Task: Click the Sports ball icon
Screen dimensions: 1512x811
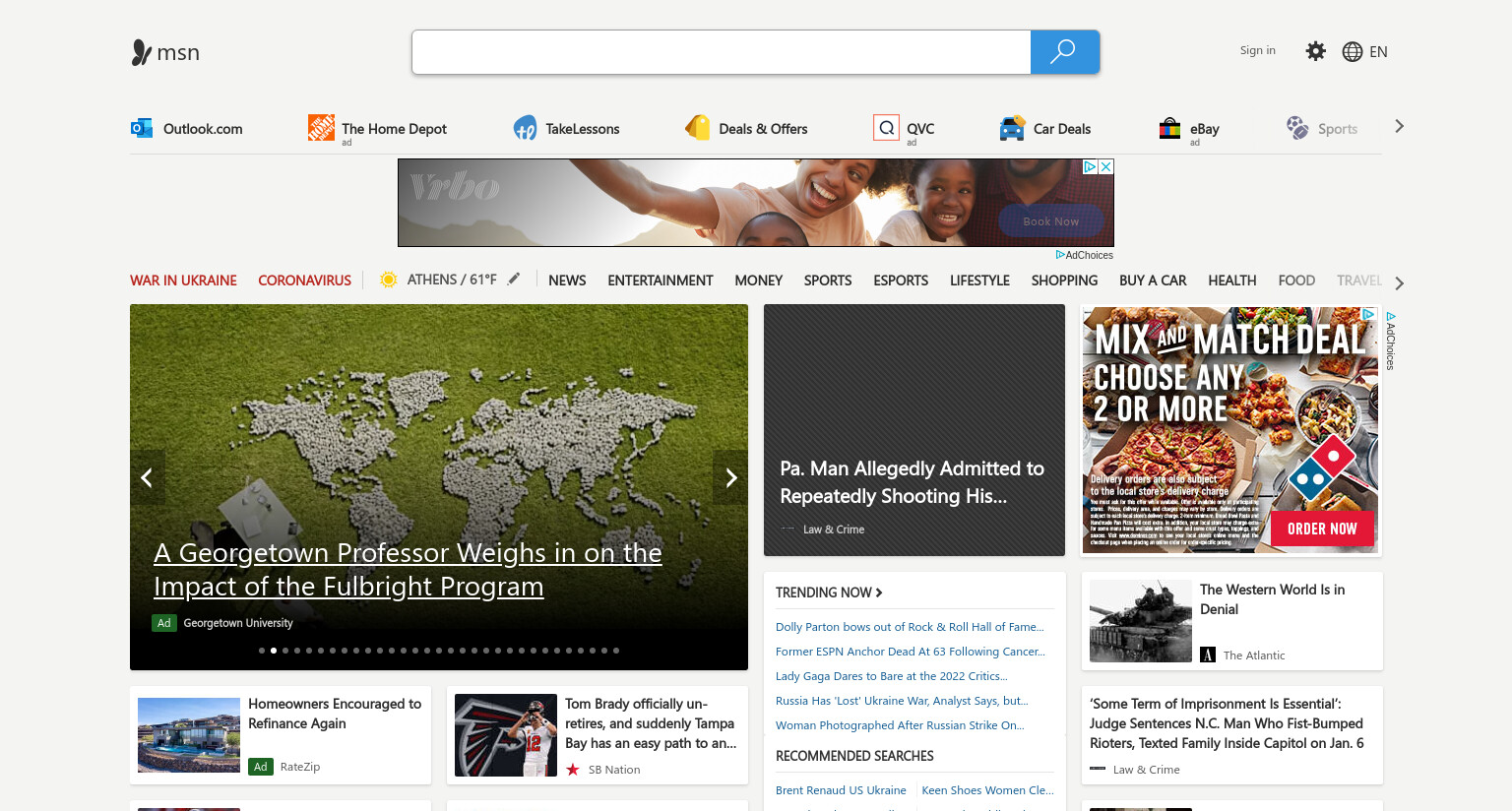Action: pyautogui.click(x=1297, y=128)
